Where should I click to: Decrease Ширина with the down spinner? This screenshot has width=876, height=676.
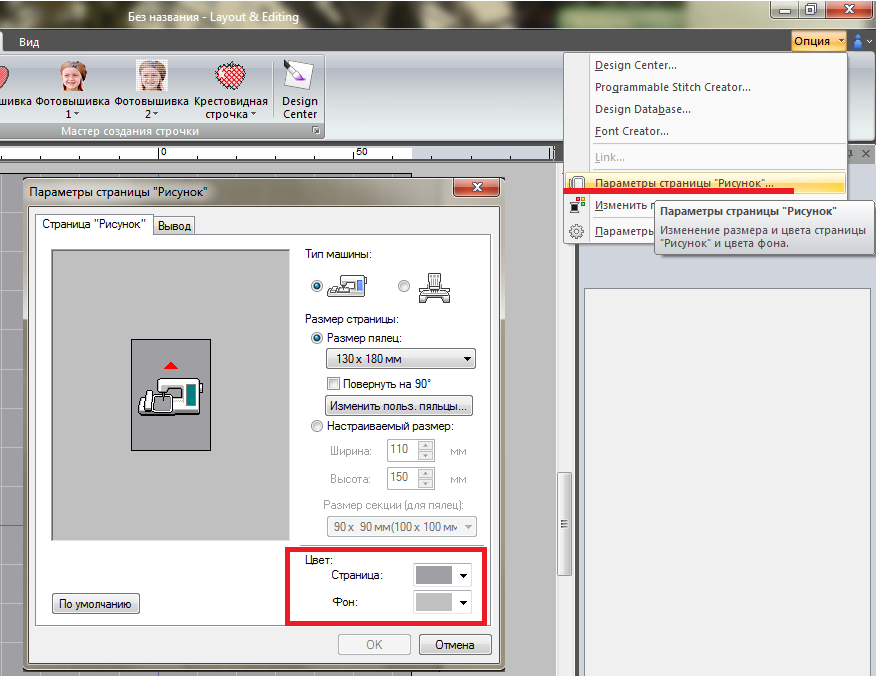426,455
